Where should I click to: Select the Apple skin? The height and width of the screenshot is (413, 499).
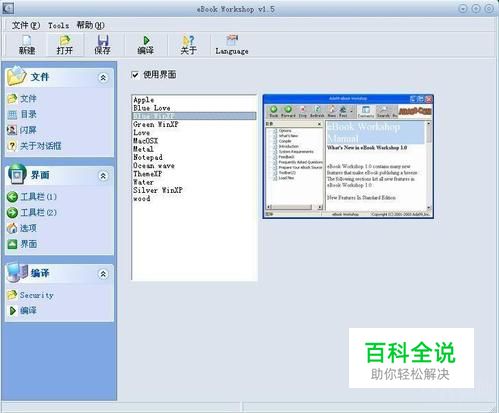click(144, 100)
